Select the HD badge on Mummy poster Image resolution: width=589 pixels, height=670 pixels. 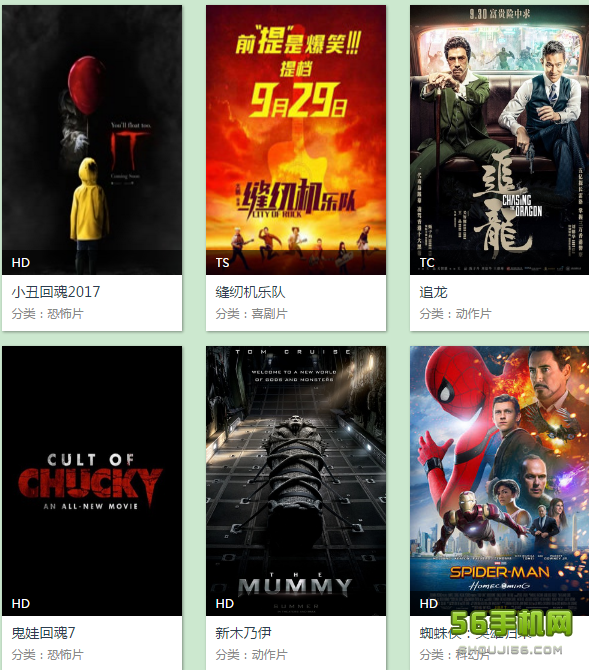click(224, 603)
